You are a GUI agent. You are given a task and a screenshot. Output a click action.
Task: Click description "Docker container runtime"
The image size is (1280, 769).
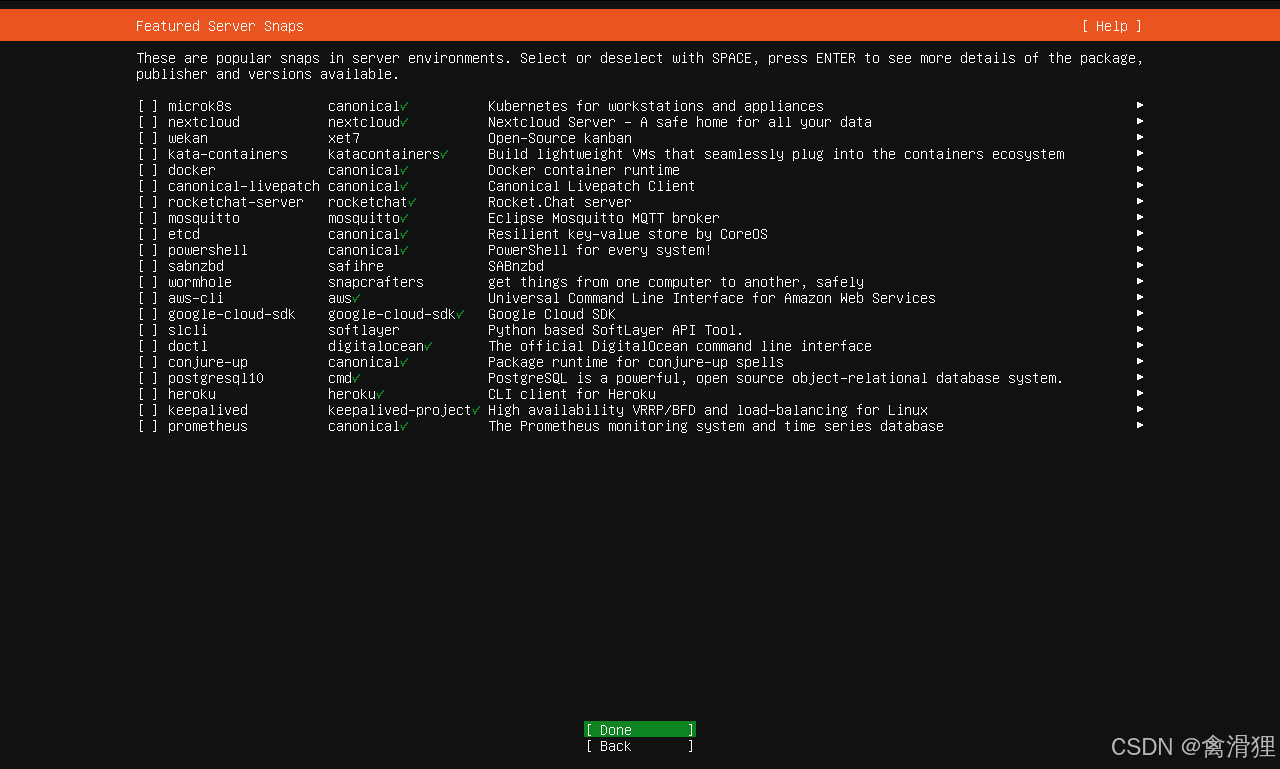pyautogui.click(x=584, y=170)
